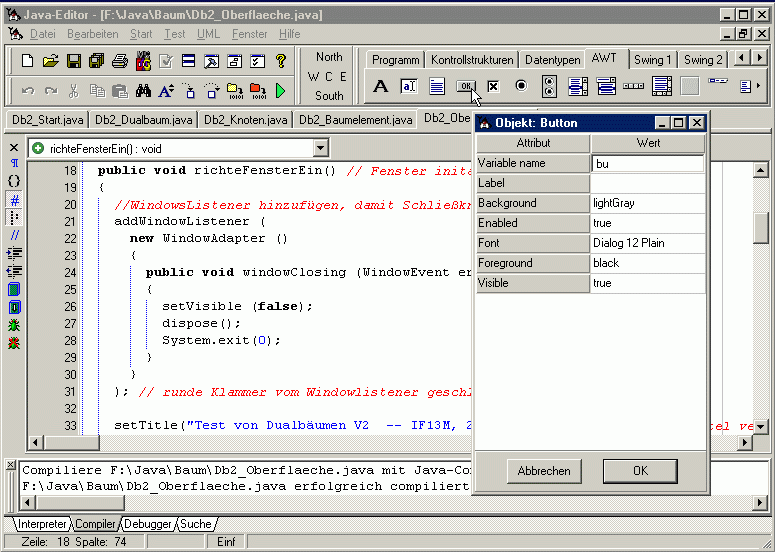Confirm dialog with OK button
The height and width of the screenshot is (552, 775).
640,470
